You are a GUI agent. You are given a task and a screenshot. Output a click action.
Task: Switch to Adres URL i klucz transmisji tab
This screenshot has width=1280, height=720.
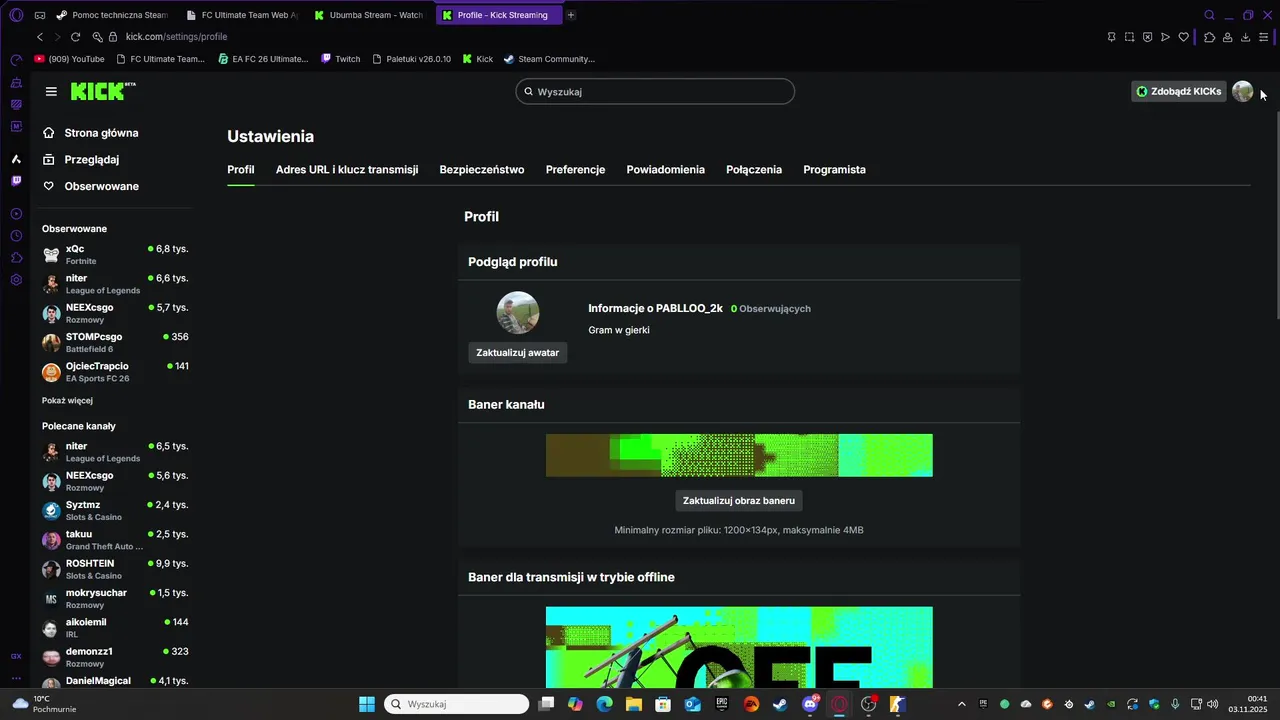pos(347,169)
